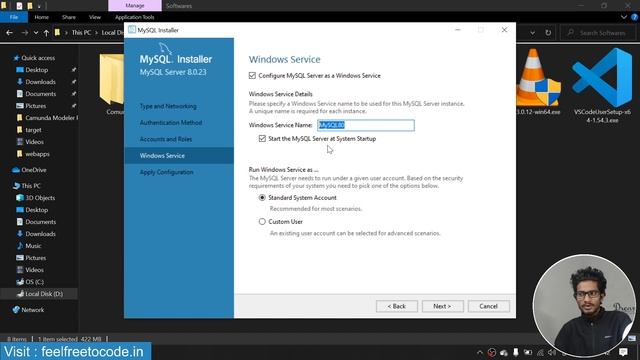Click the MySQL Installer title bar icon

pos(131,30)
